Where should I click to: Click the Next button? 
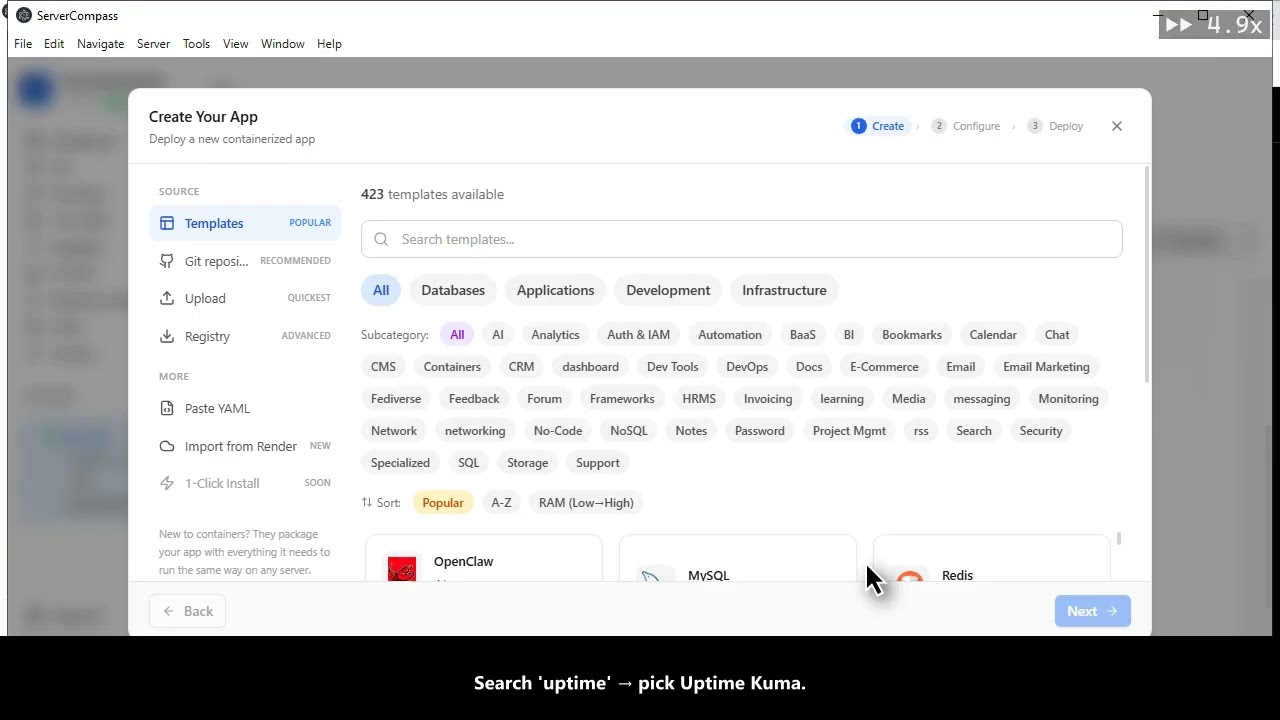click(x=1092, y=611)
